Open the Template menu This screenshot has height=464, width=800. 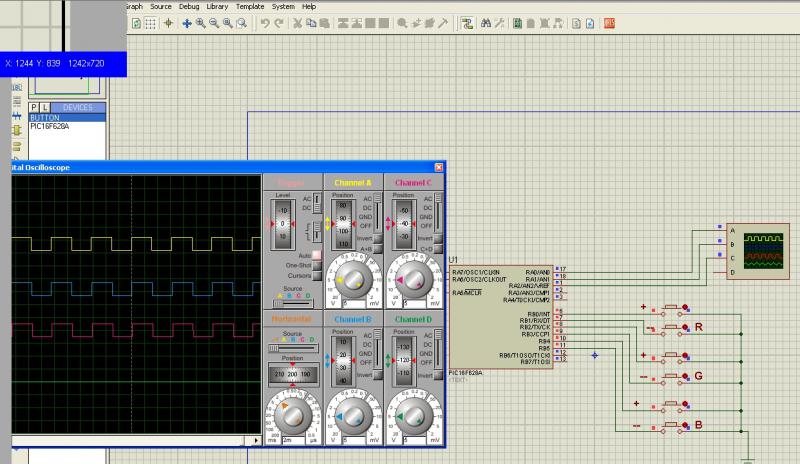click(250, 6)
